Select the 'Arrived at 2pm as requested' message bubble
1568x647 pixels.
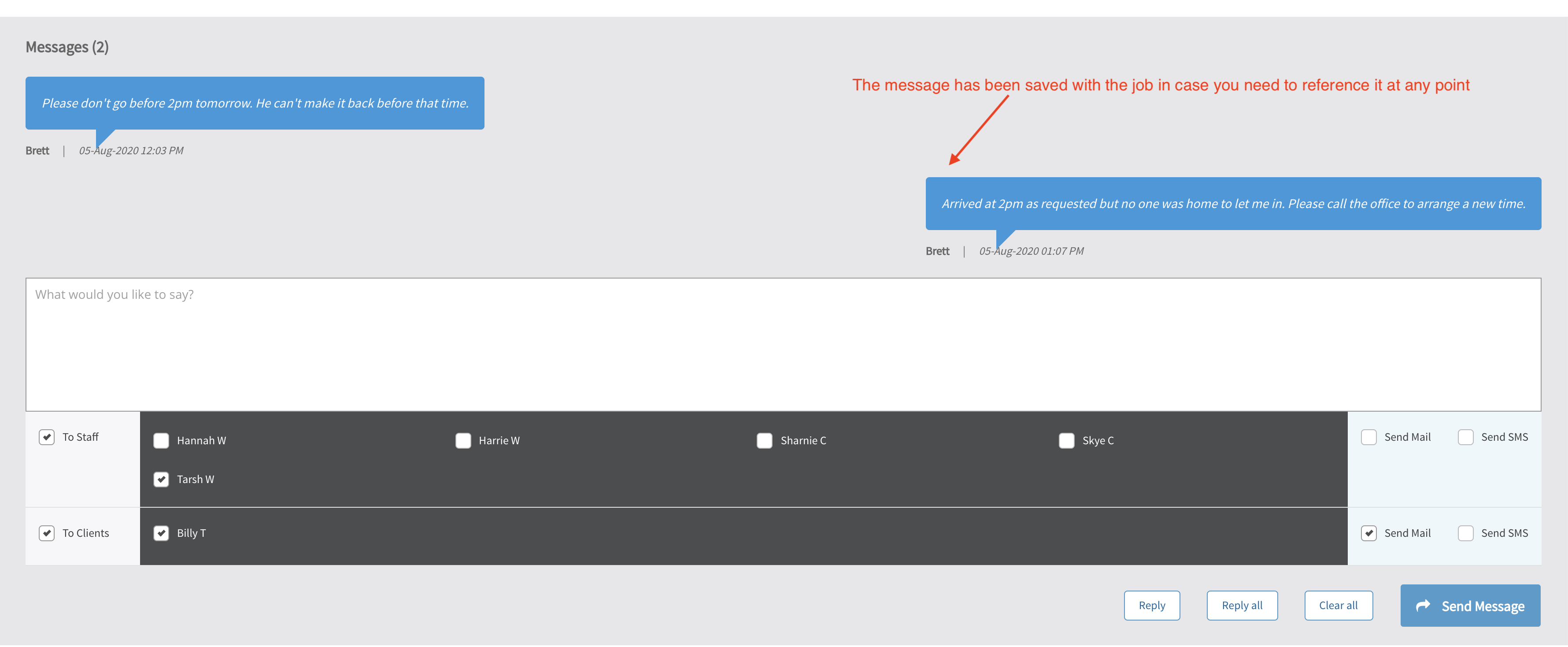(x=1233, y=204)
